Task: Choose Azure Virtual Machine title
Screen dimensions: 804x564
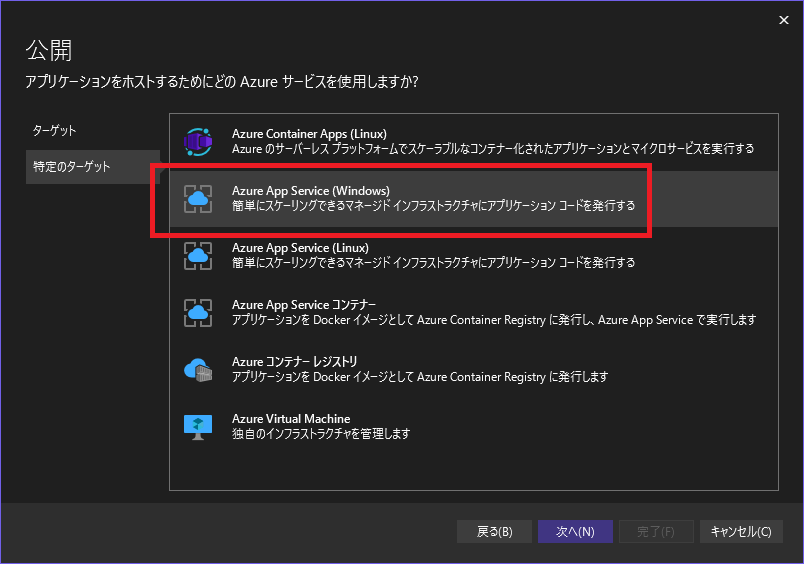Action: pyautogui.click(x=291, y=418)
